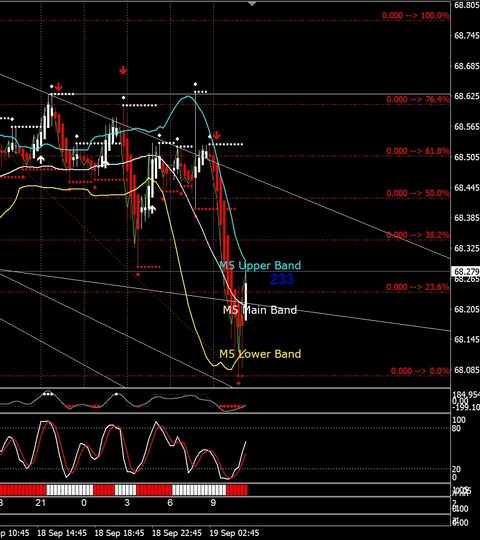Click price axis value 68.505
Viewport: 480px width, 540px height.
(x=467, y=157)
